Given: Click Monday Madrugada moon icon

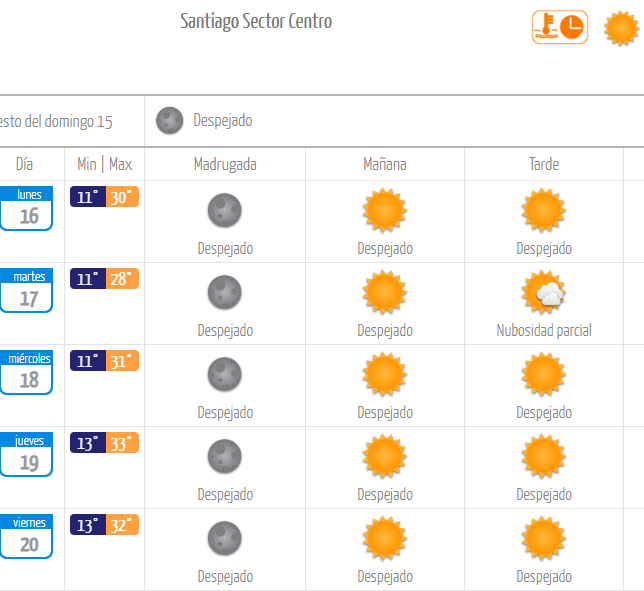Looking at the screenshot, I should coord(225,210).
